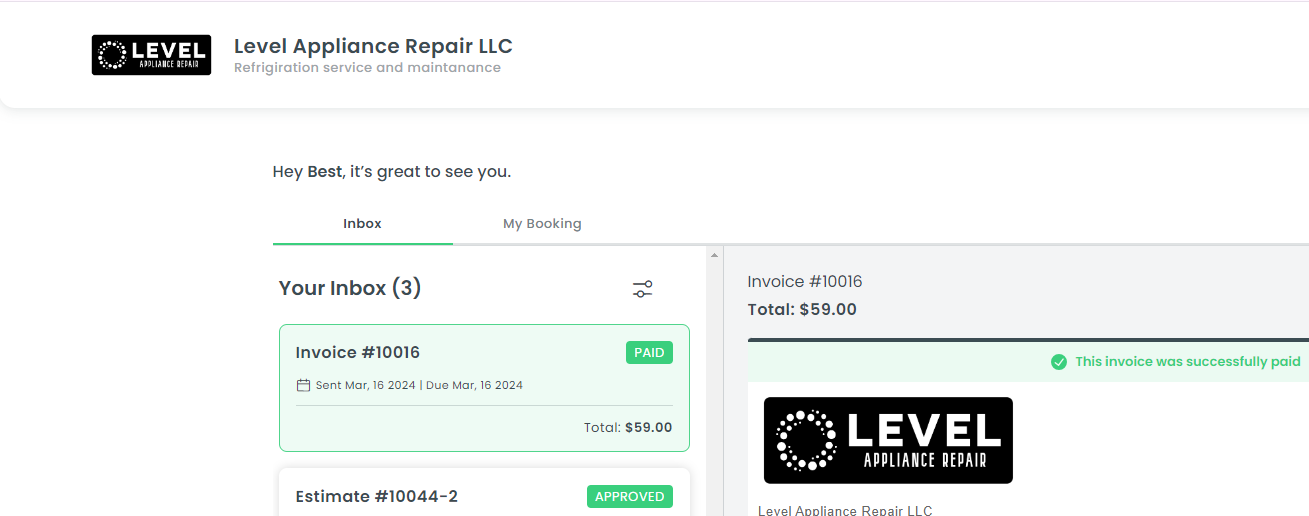The image size is (1309, 516).
Task: Click the calendar icon on Invoice #10016
Action: pos(303,385)
